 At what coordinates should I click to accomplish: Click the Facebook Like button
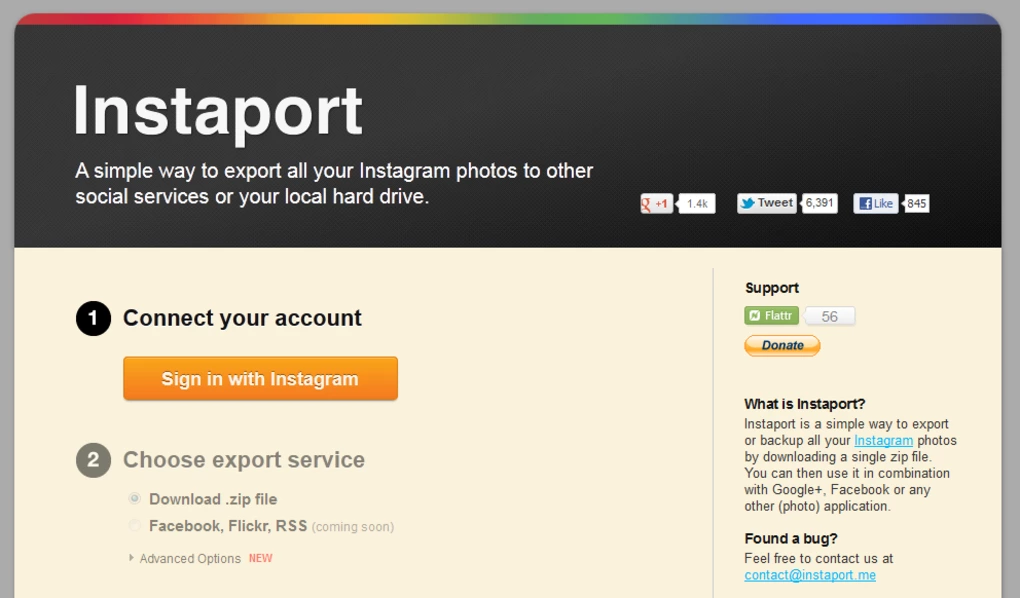coord(876,204)
